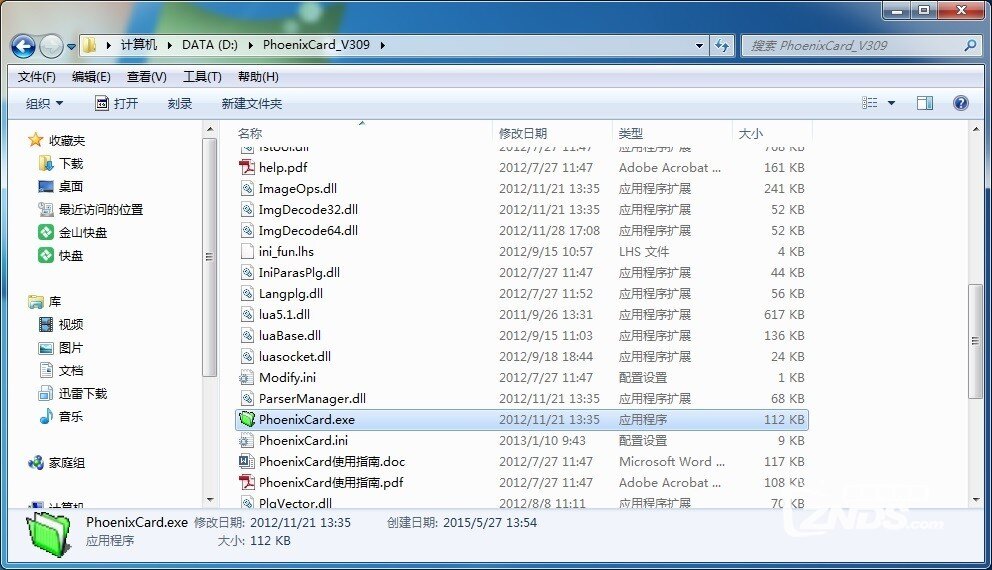Screen dimensions: 992x570
Task: Change view with the view mode icon
Action: (x=870, y=103)
